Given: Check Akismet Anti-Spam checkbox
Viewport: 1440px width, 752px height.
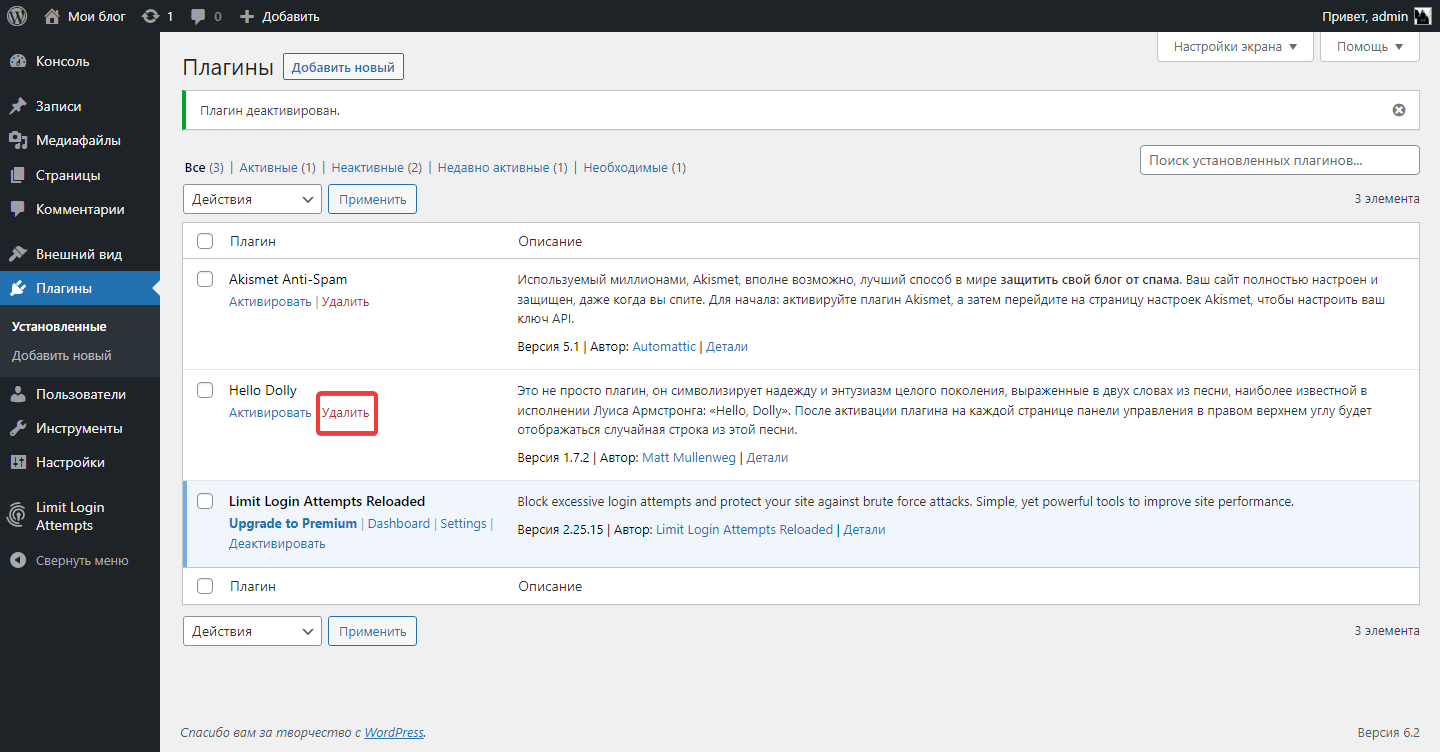Looking at the screenshot, I should click(205, 279).
